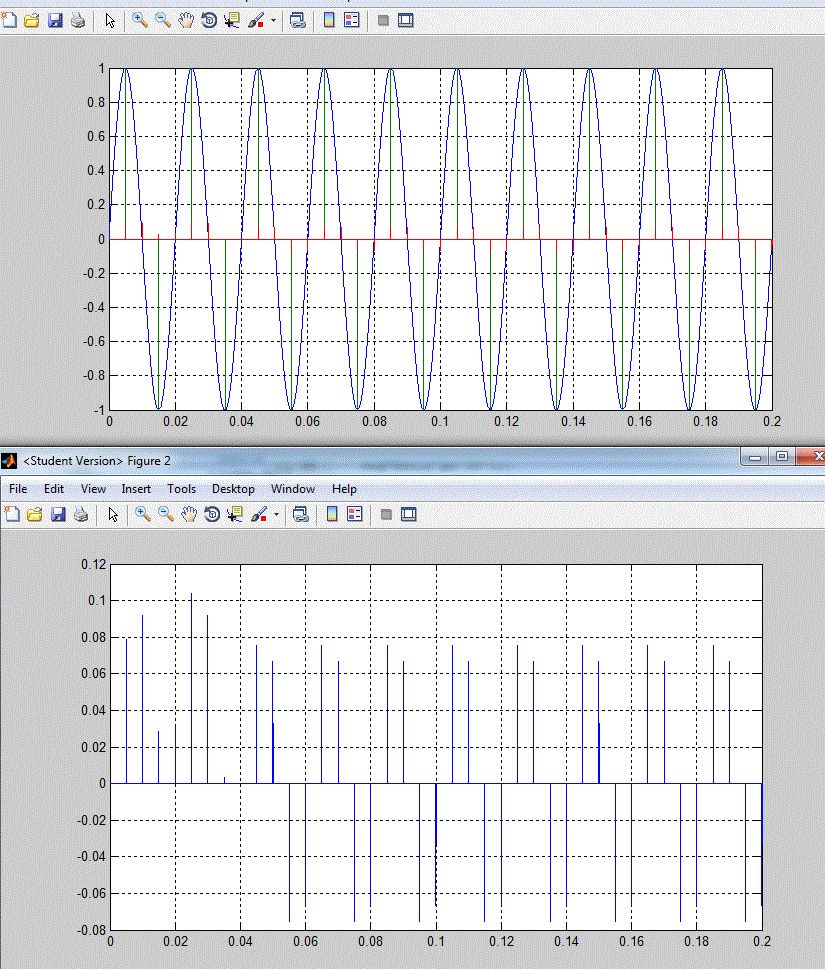
Task: Click Save Figure icon in Figure 2
Action: 58,514
